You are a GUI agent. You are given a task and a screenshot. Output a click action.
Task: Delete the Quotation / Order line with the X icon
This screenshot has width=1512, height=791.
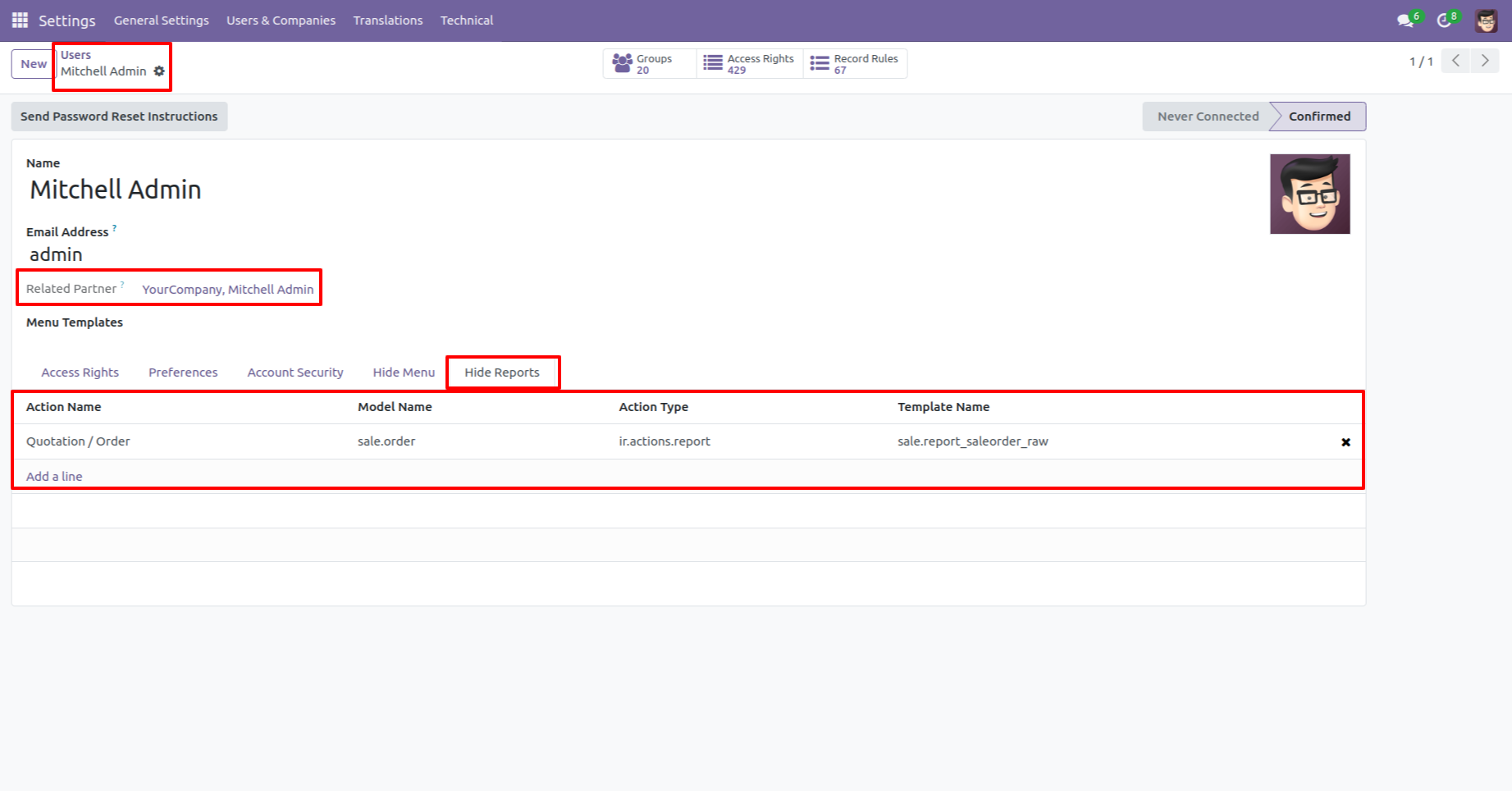click(x=1345, y=441)
